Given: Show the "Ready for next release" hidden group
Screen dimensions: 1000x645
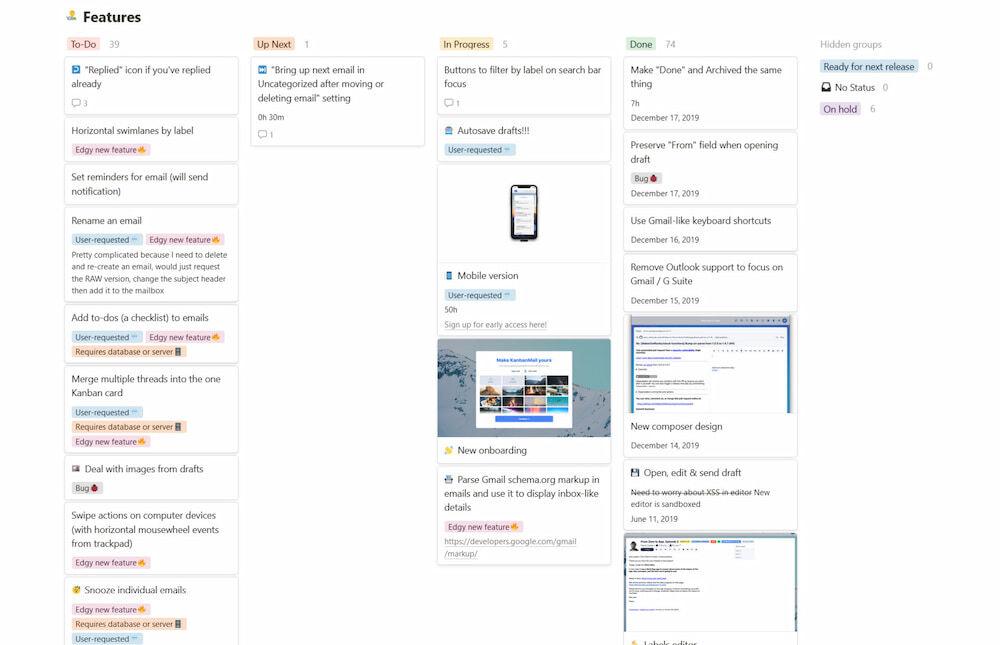Looking at the screenshot, I should coord(869,66).
